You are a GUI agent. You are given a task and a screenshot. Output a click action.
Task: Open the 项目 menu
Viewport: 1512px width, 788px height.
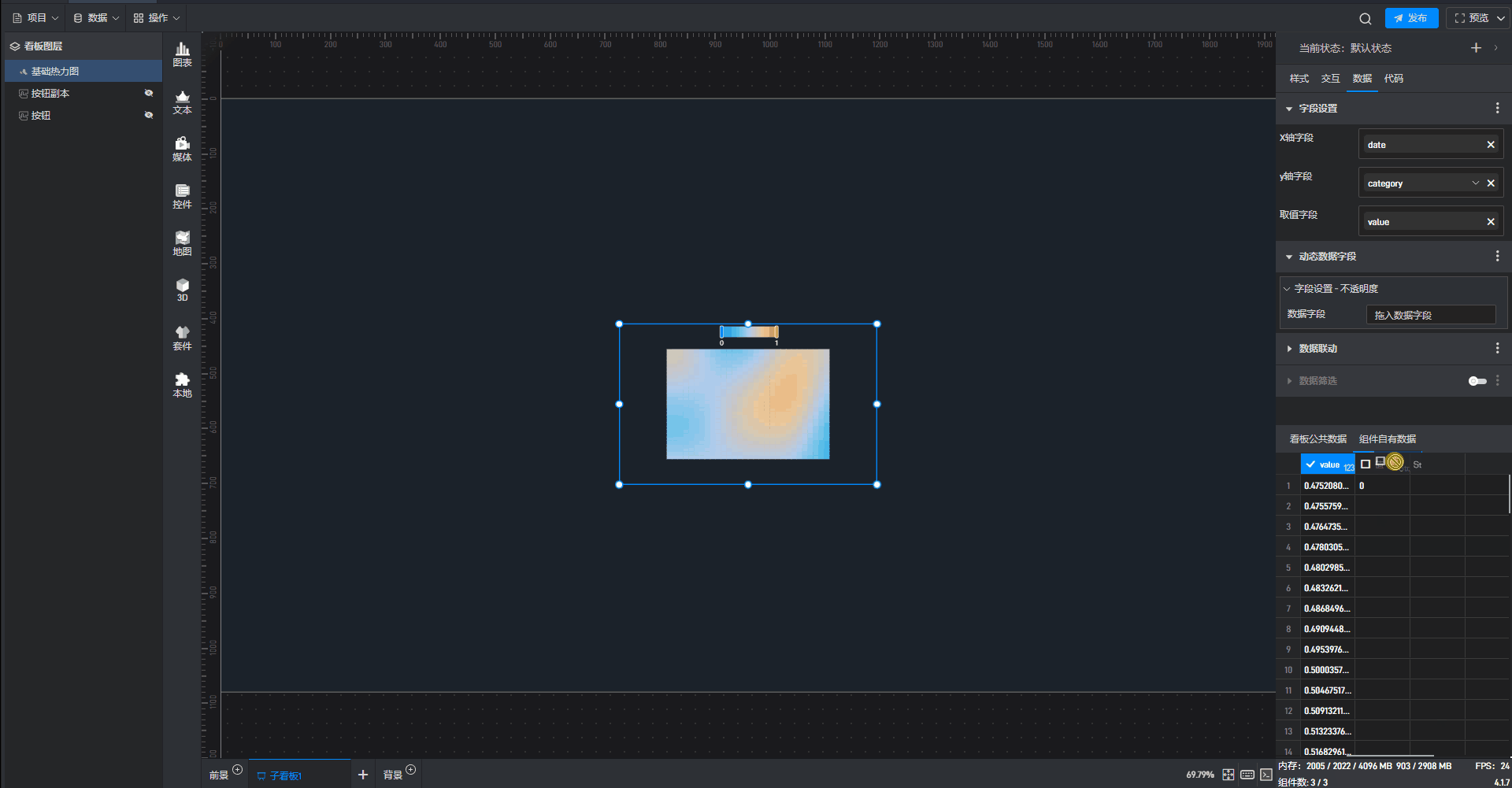pyautogui.click(x=35, y=18)
